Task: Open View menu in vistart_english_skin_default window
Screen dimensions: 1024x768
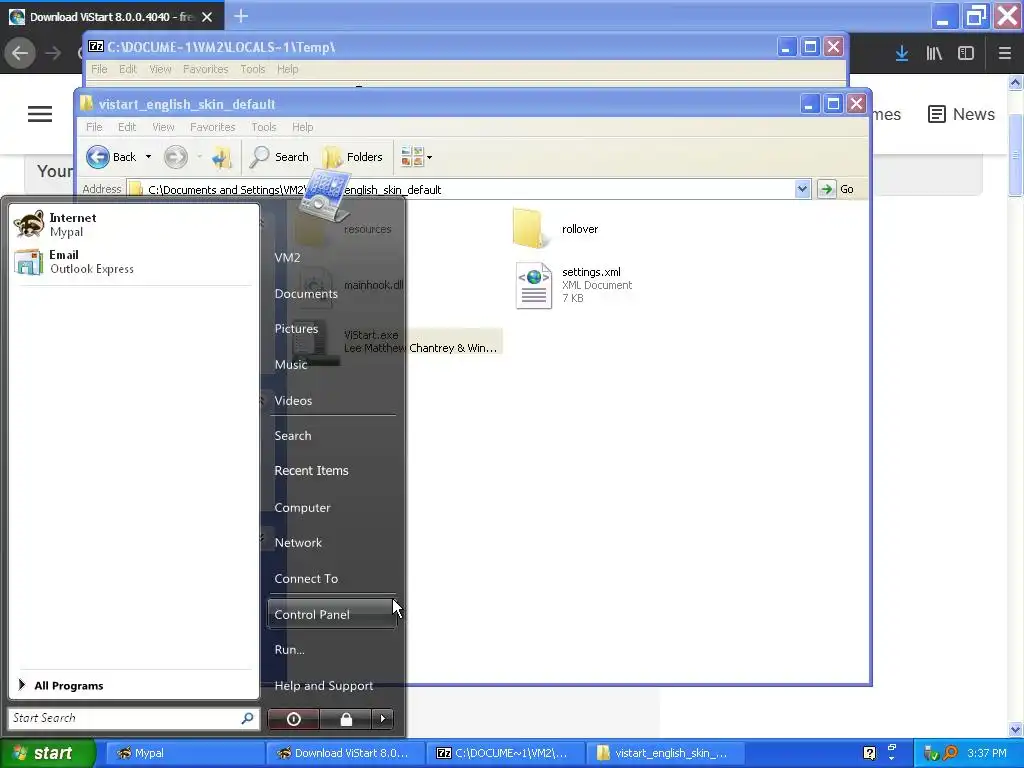Action: (163, 127)
